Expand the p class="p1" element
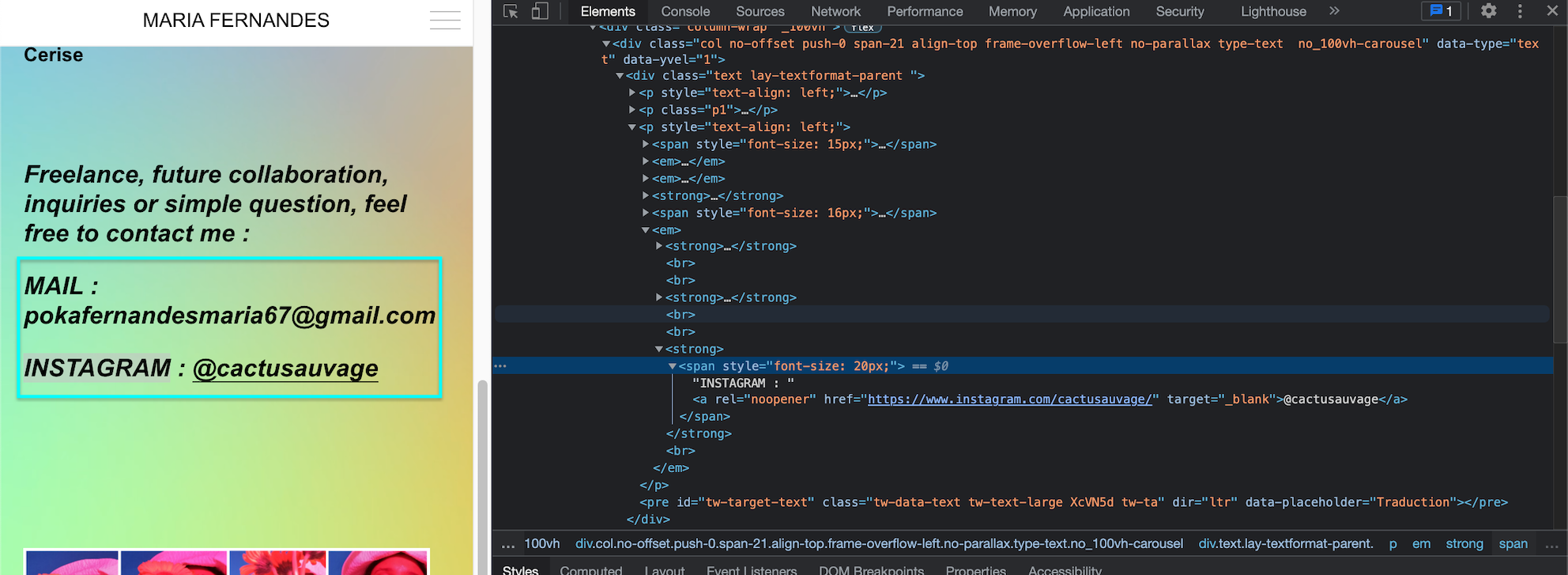The height and width of the screenshot is (575, 1568). click(632, 110)
